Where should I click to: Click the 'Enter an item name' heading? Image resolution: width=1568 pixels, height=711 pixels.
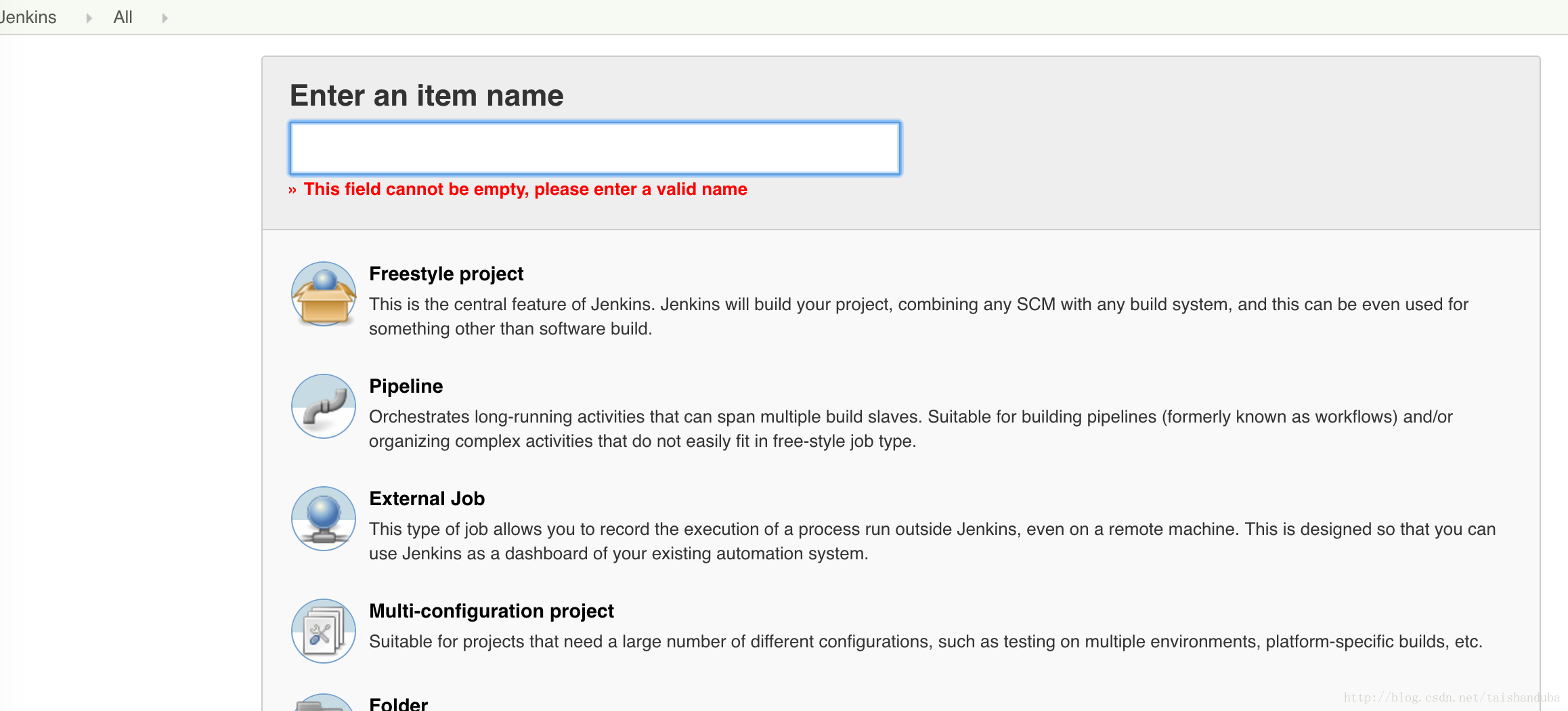[427, 95]
